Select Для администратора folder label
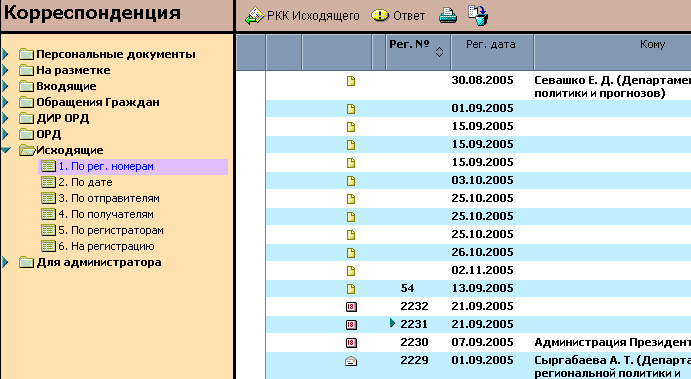 point(99,262)
